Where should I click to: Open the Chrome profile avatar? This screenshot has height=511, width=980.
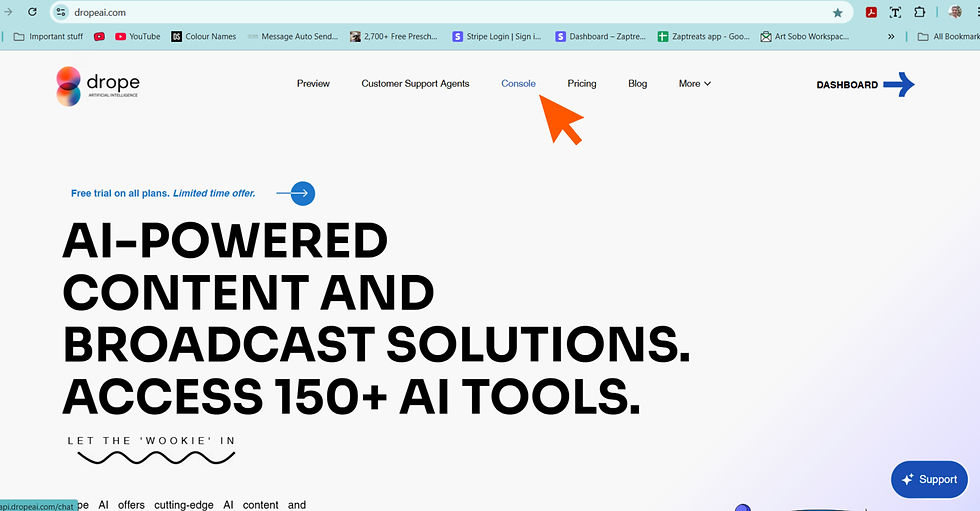click(955, 12)
